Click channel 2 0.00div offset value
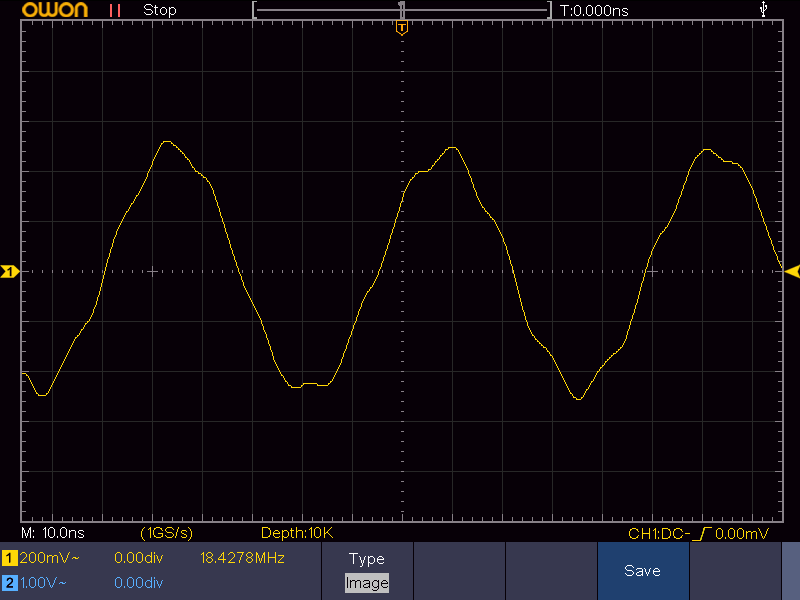The height and width of the screenshot is (600, 800). [138, 583]
